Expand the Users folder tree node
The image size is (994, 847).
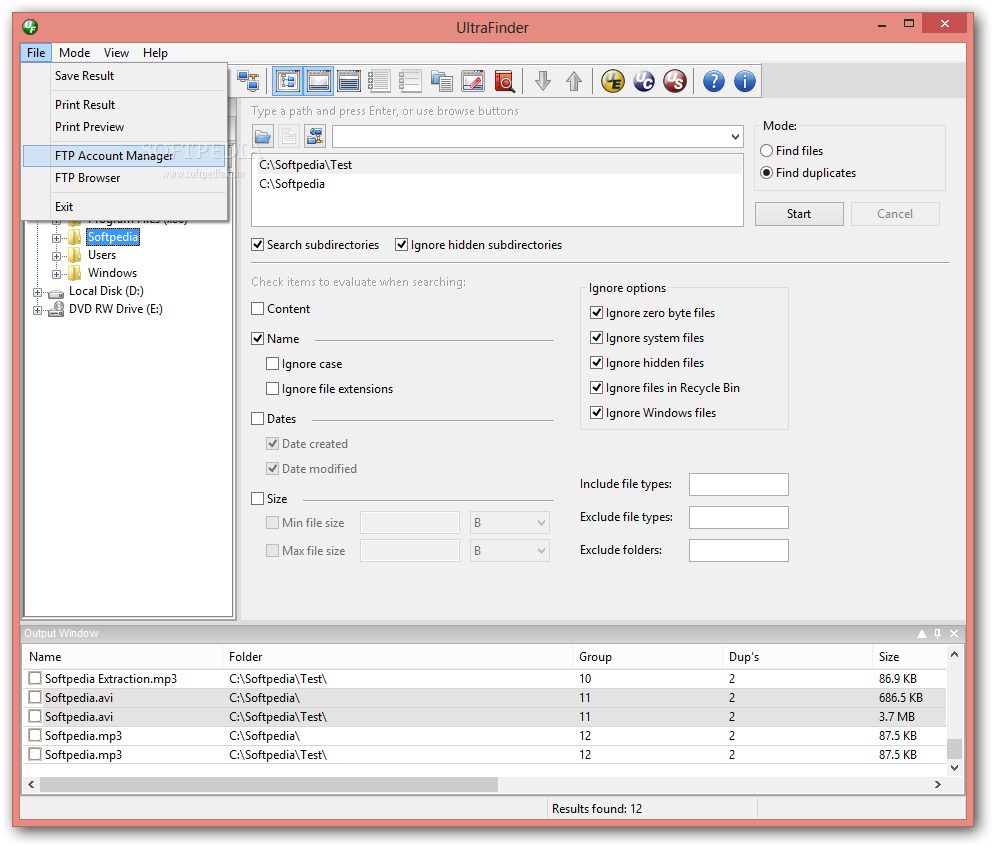(56, 256)
